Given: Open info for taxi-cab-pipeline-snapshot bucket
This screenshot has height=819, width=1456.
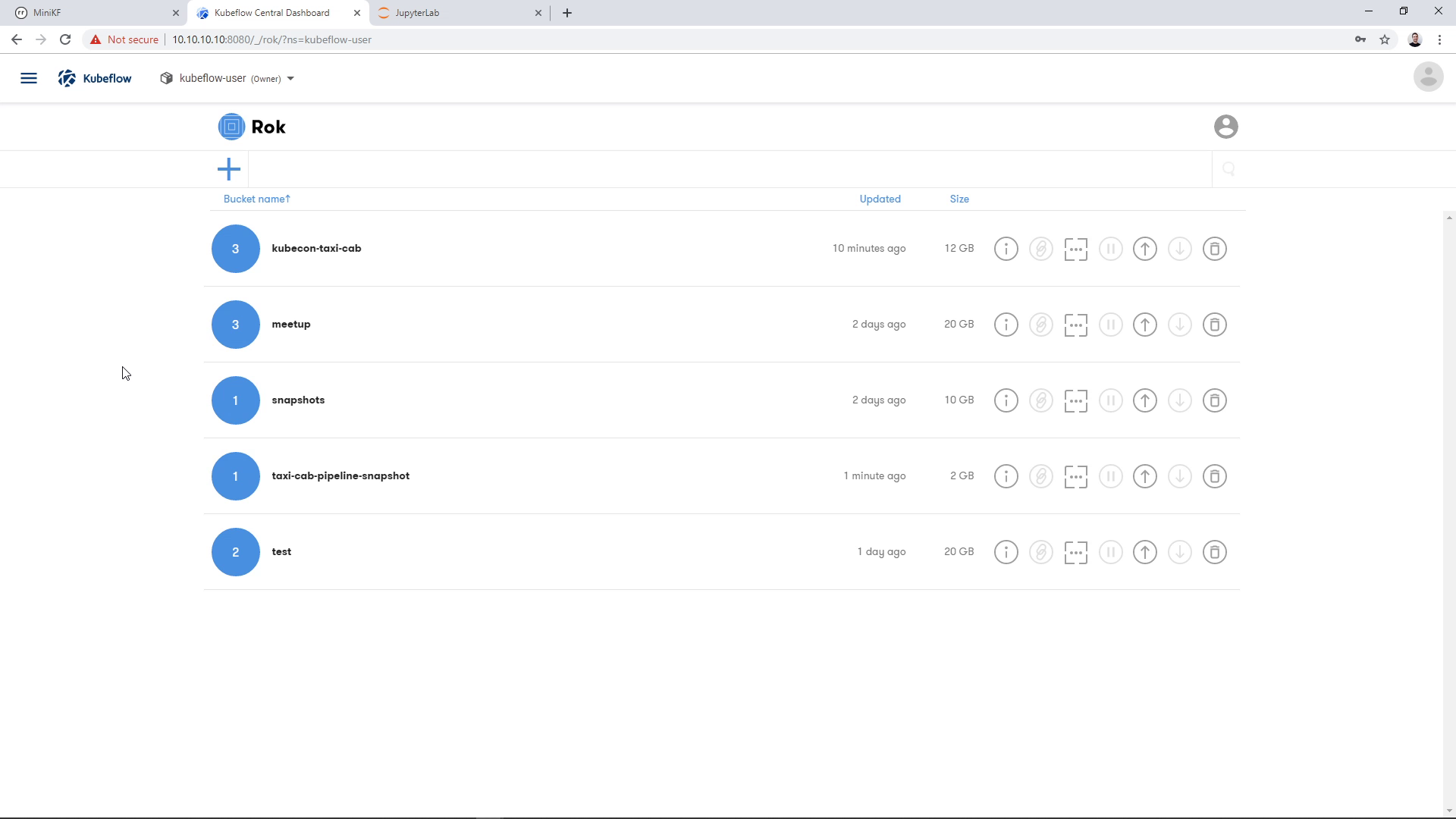Looking at the screenshot, I should (x=1006, y=476).
